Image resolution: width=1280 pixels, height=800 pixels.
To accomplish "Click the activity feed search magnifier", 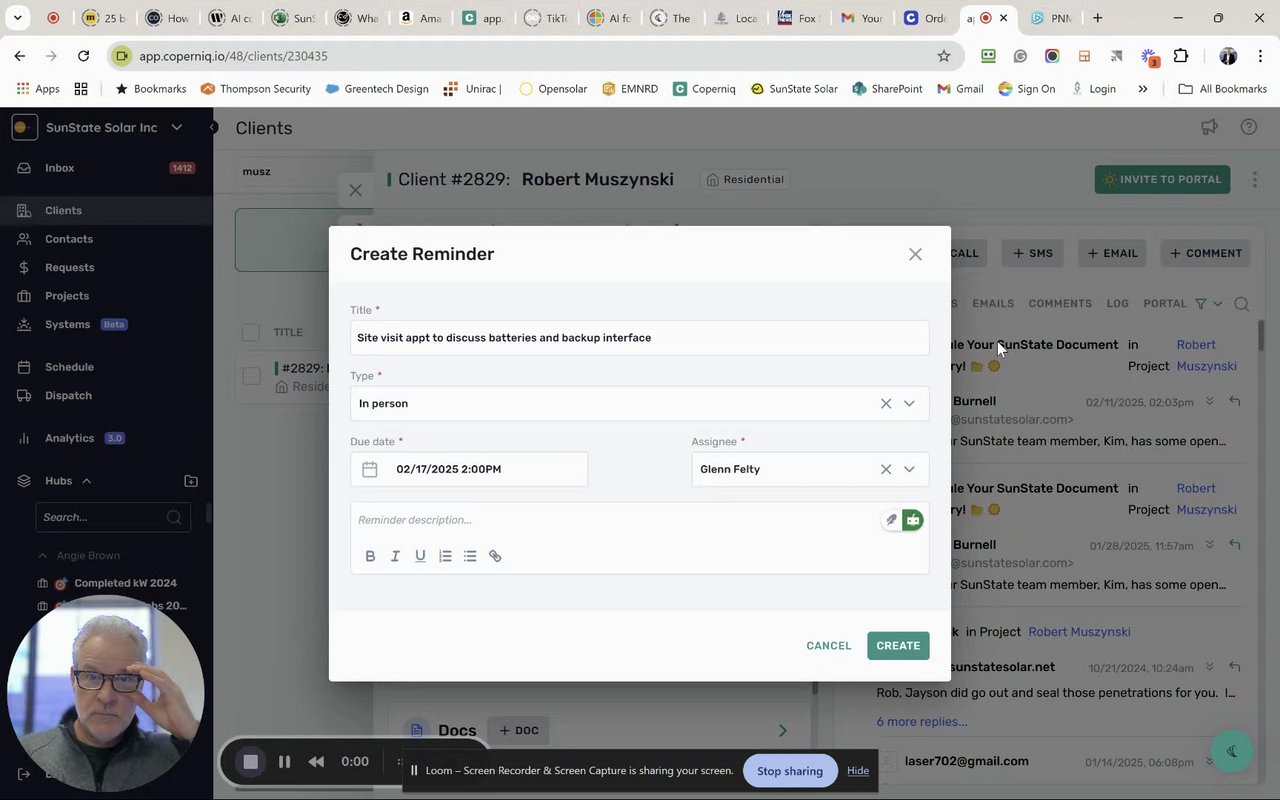I will [x=1241, y=304].
